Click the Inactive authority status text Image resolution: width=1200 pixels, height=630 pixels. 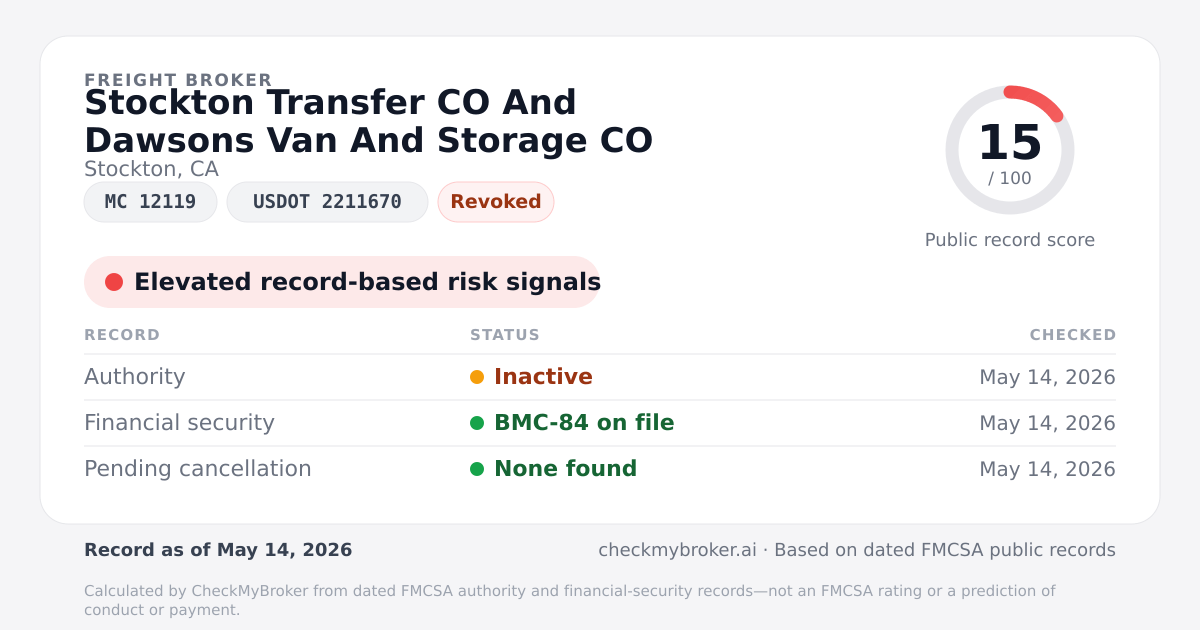click(x=543, y=377)
